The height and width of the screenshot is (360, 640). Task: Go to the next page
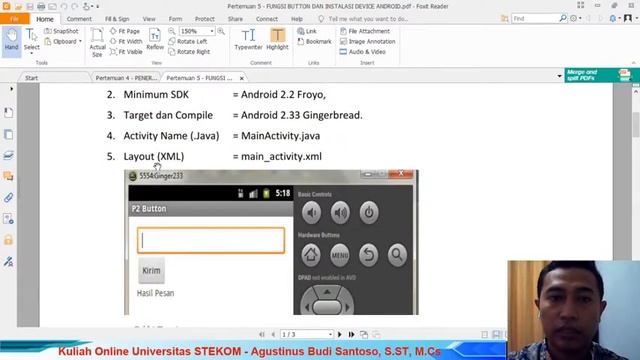click(340, 334)
